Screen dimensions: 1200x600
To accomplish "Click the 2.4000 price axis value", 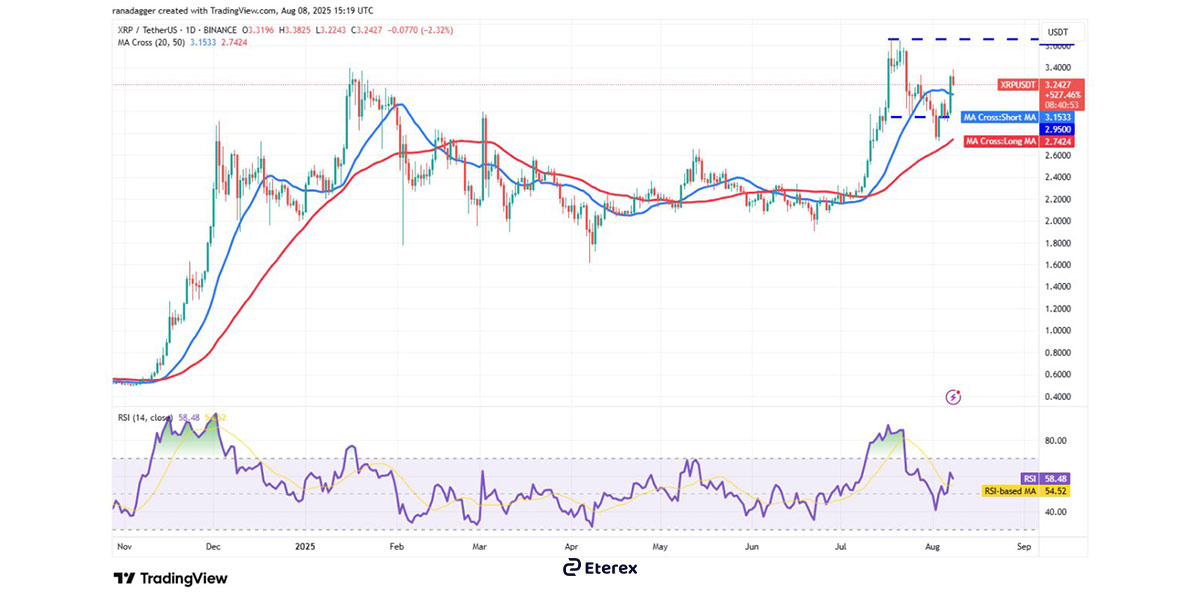I will [1057, 177].
